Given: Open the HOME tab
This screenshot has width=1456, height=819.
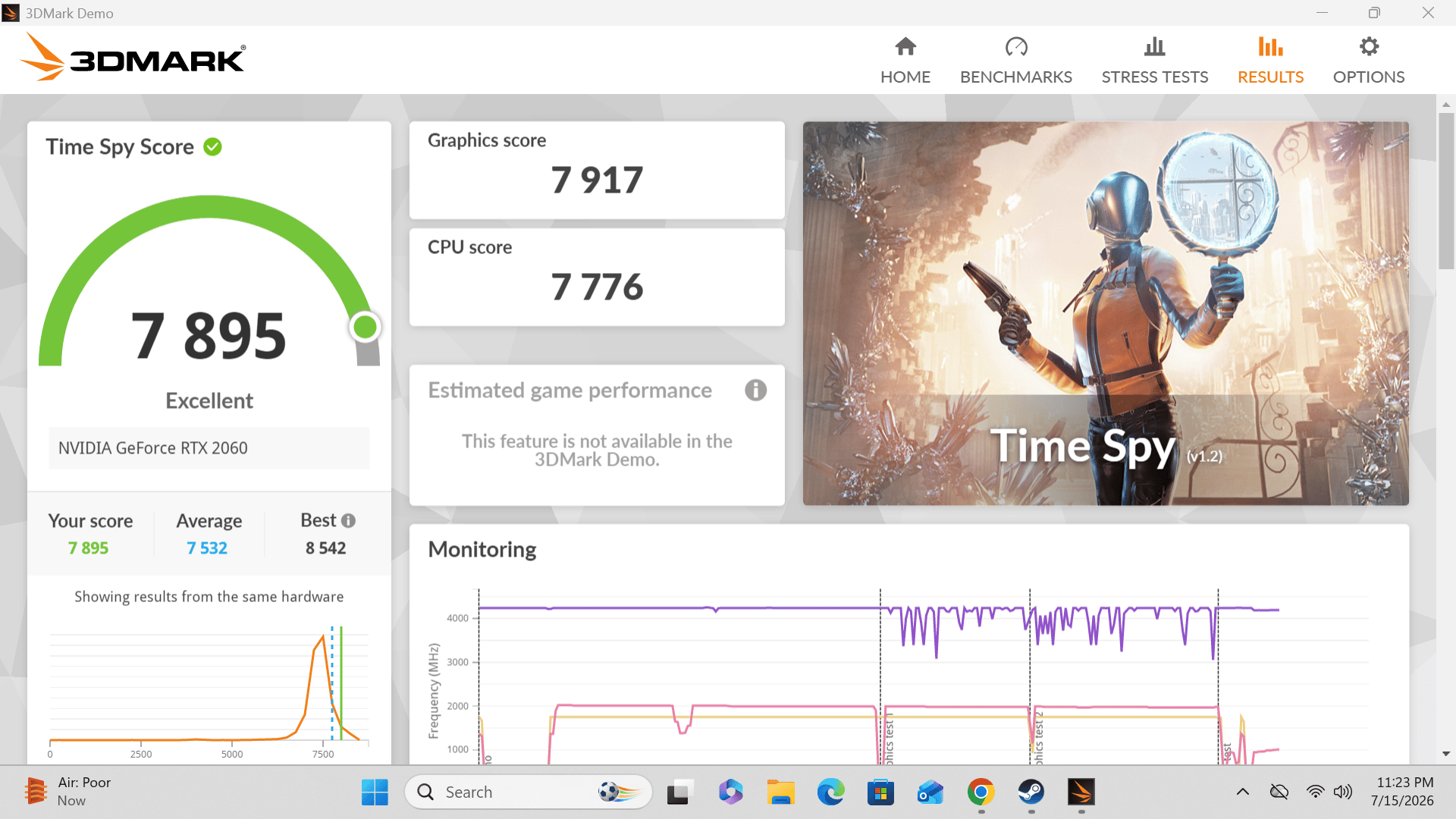Looking at the screenshot, I should (905, 61).
